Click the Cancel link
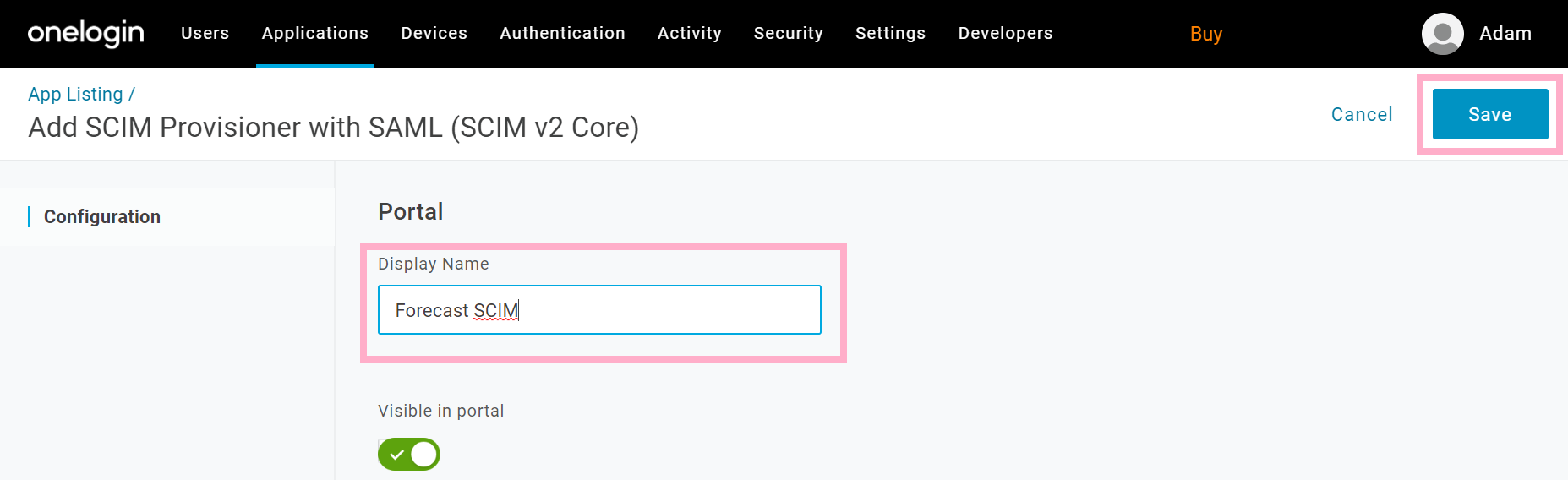1568x480 pixels. click(x=1362, y=114)
